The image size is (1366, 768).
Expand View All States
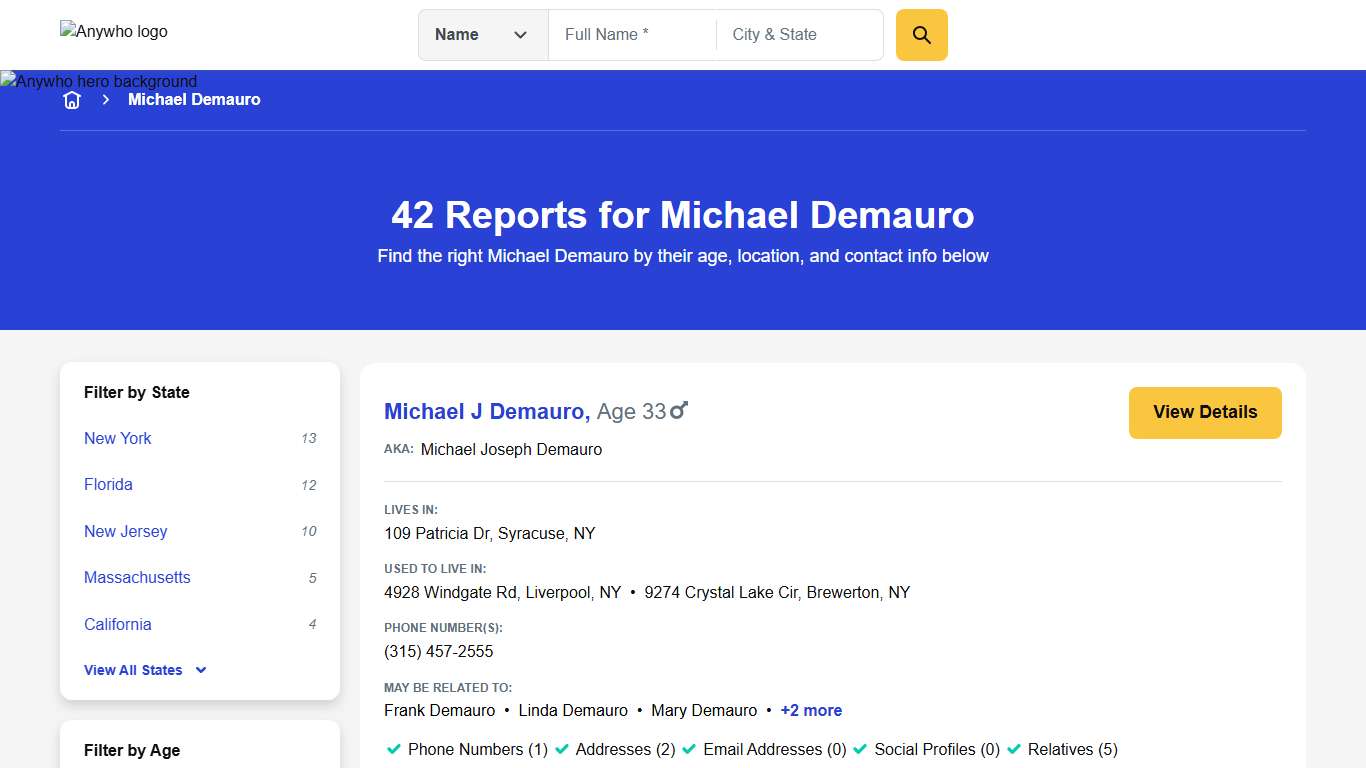(x=145, y=670)
